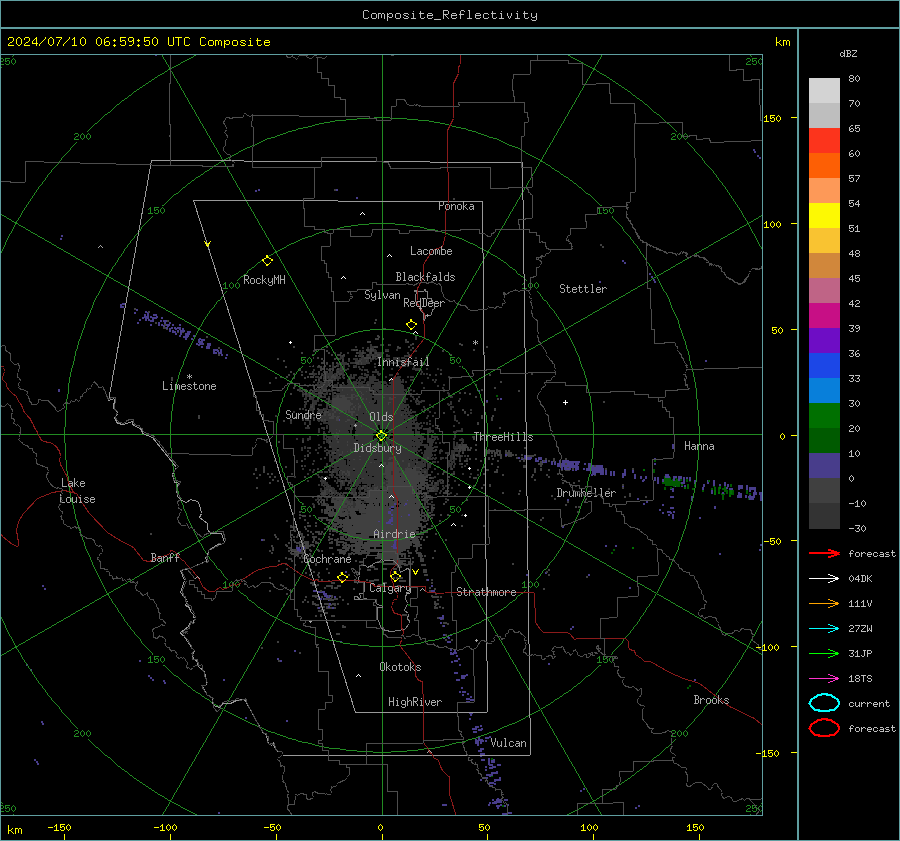Click the blue 33 dBZ color swatch
The height and width of the screenshot is (841, 900).
[824, 366]
